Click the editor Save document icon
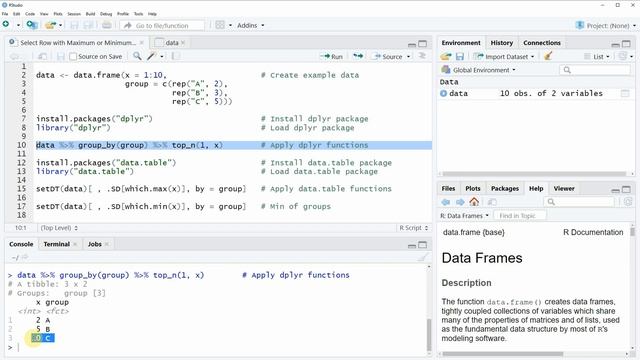 click(61, 56)
